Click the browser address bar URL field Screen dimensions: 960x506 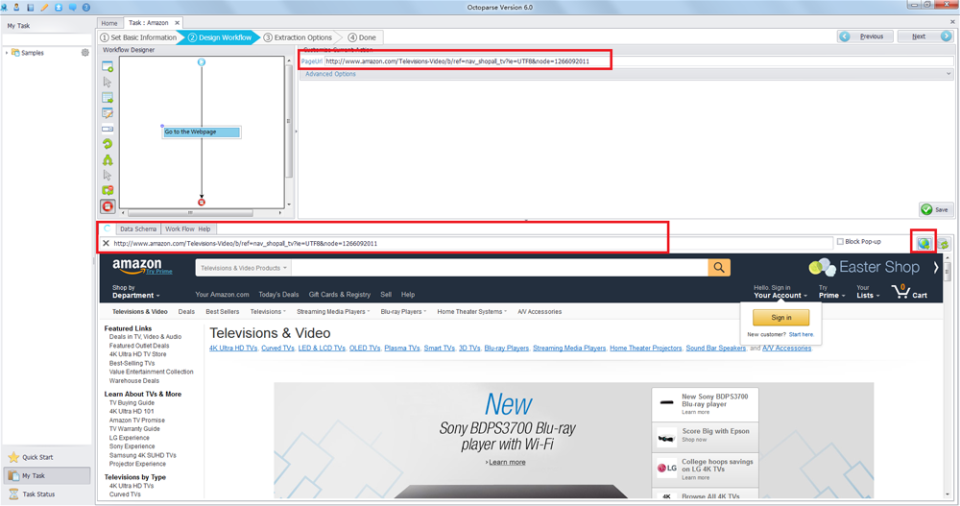tap(471, 243)
